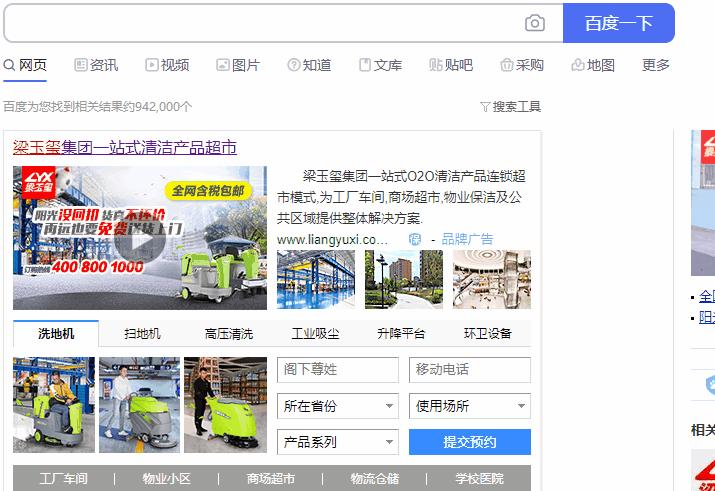This screenshot has height=491, width=715.
Task: Switch to the 资讯 tab
Action: point(96,65)
